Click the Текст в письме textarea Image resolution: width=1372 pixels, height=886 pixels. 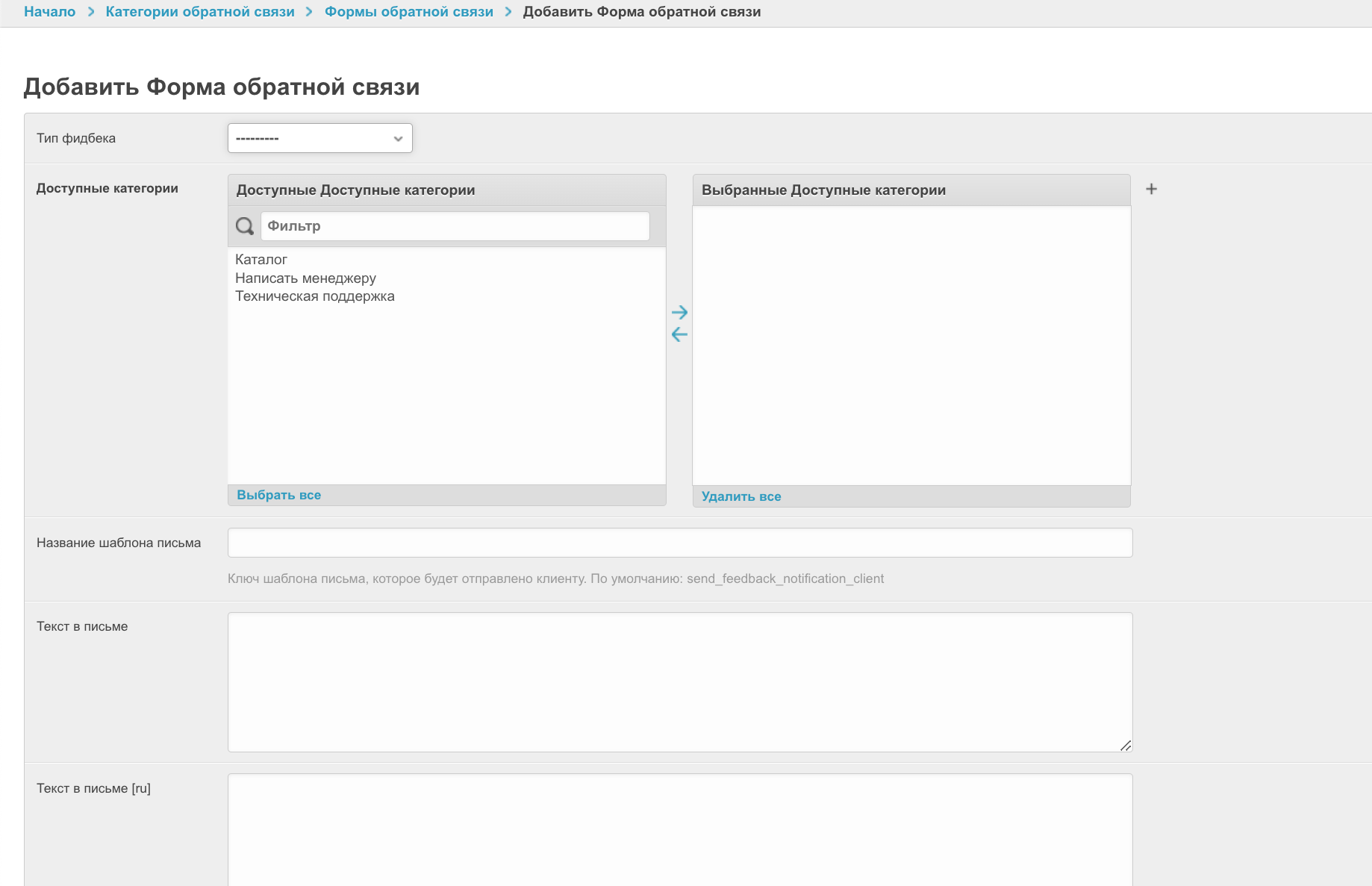679,681
